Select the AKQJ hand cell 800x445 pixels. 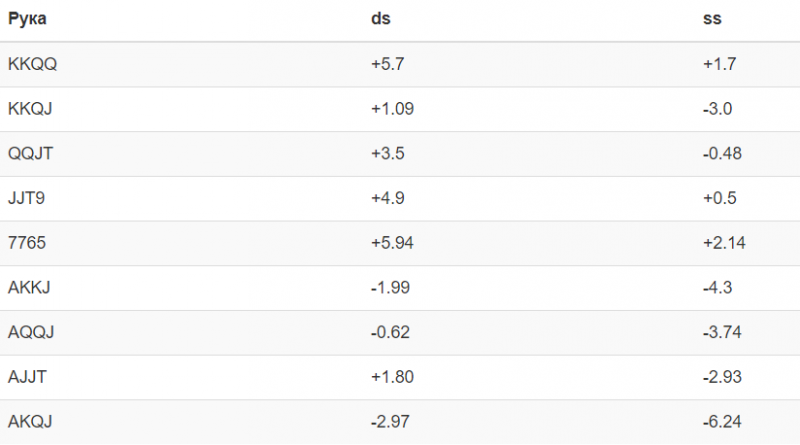pos(30,422)
